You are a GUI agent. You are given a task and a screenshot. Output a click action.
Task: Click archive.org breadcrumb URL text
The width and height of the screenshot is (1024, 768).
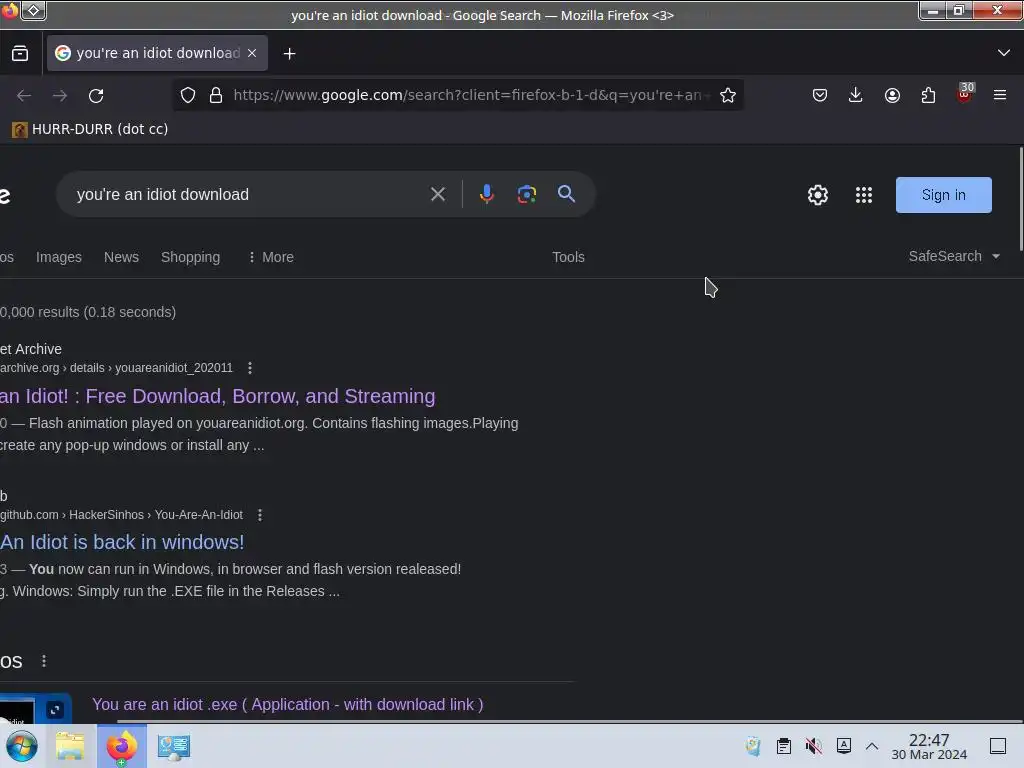[116, 368]
